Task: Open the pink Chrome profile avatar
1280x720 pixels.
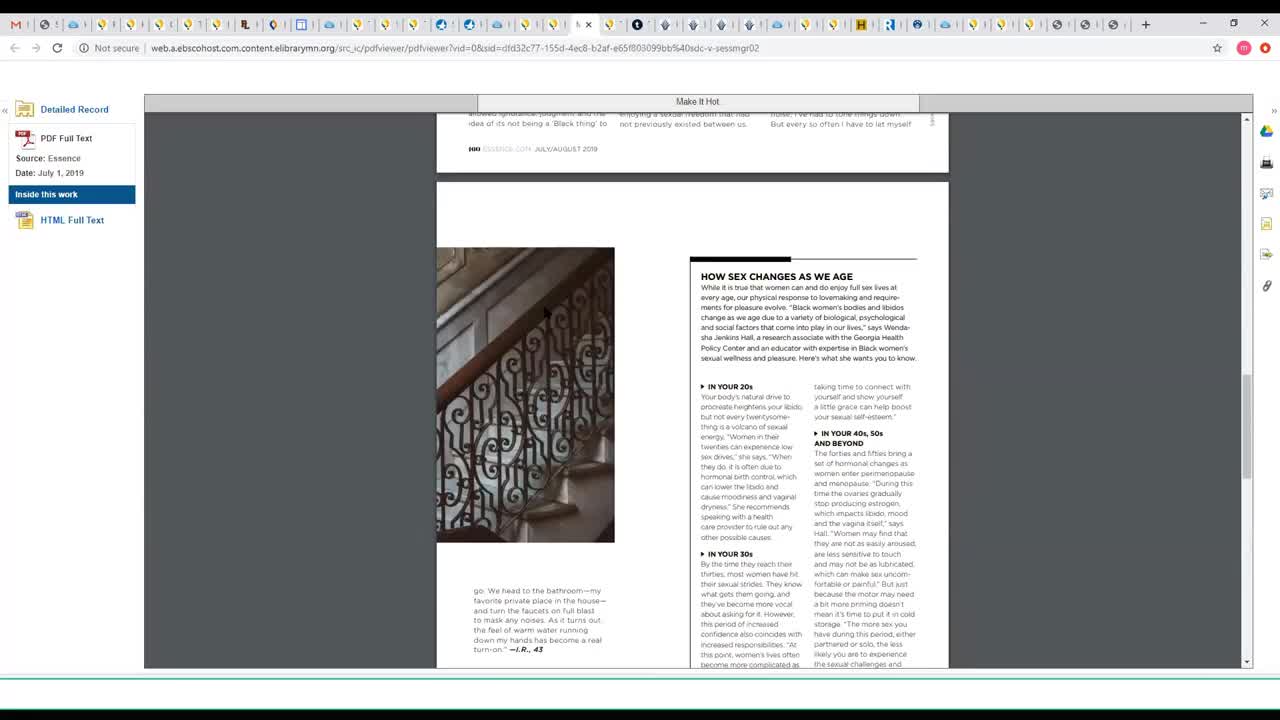Action: tap(1244, 48)
